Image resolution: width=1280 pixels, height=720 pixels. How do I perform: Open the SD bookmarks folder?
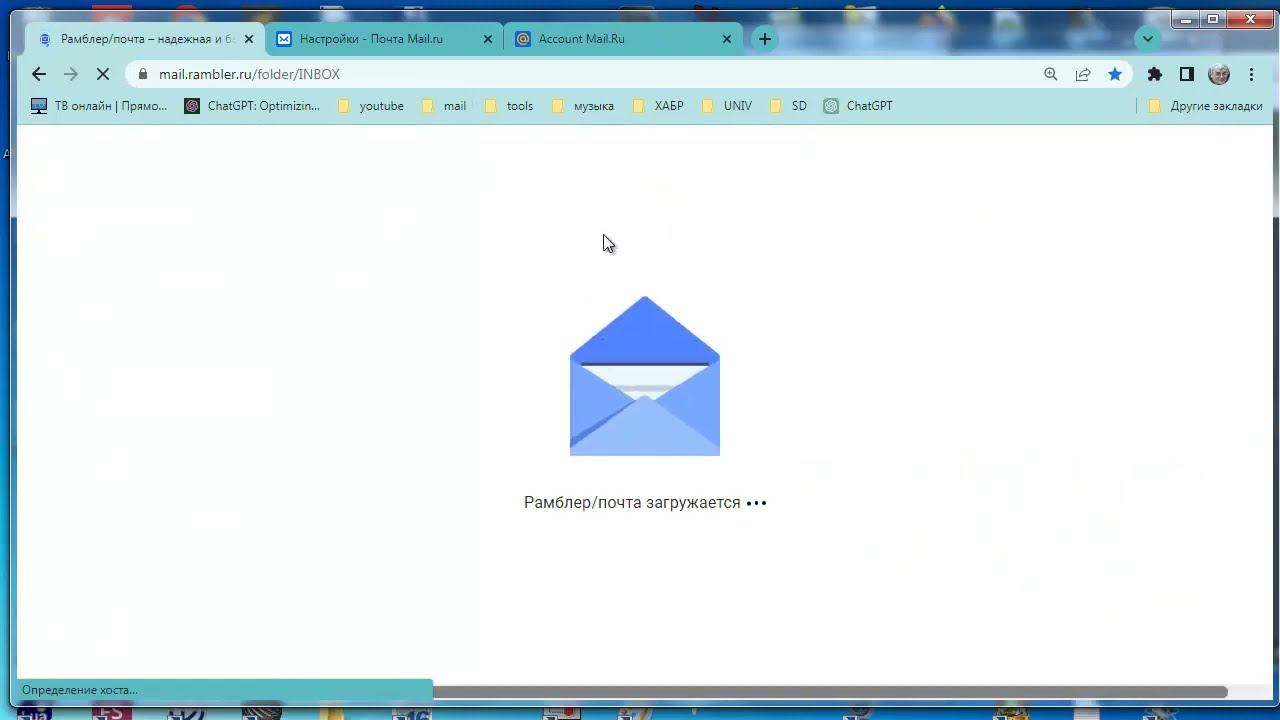[x=788, y=106]
